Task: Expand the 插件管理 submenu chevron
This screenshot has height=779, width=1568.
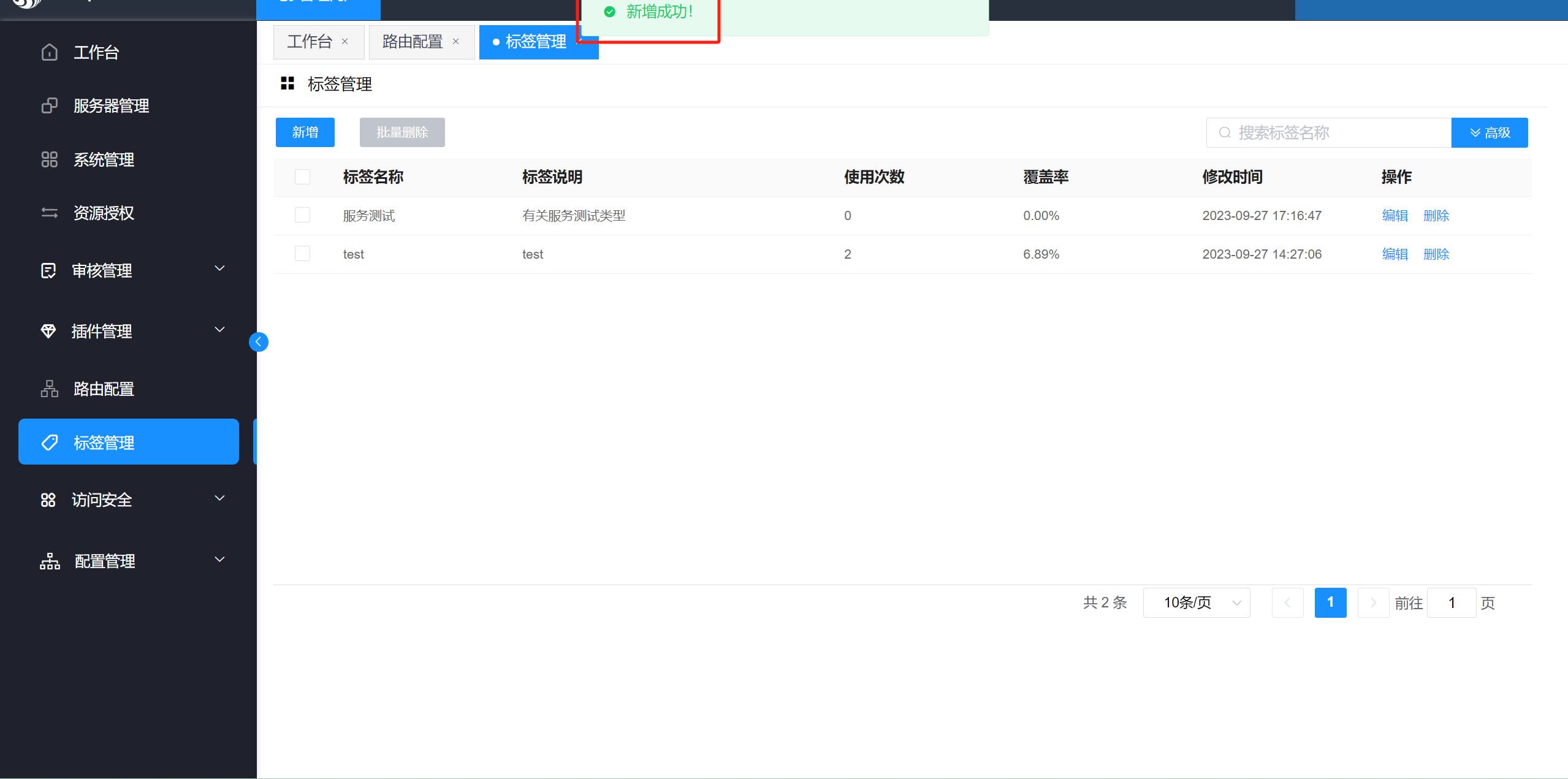Action: (x=220, y=330)
